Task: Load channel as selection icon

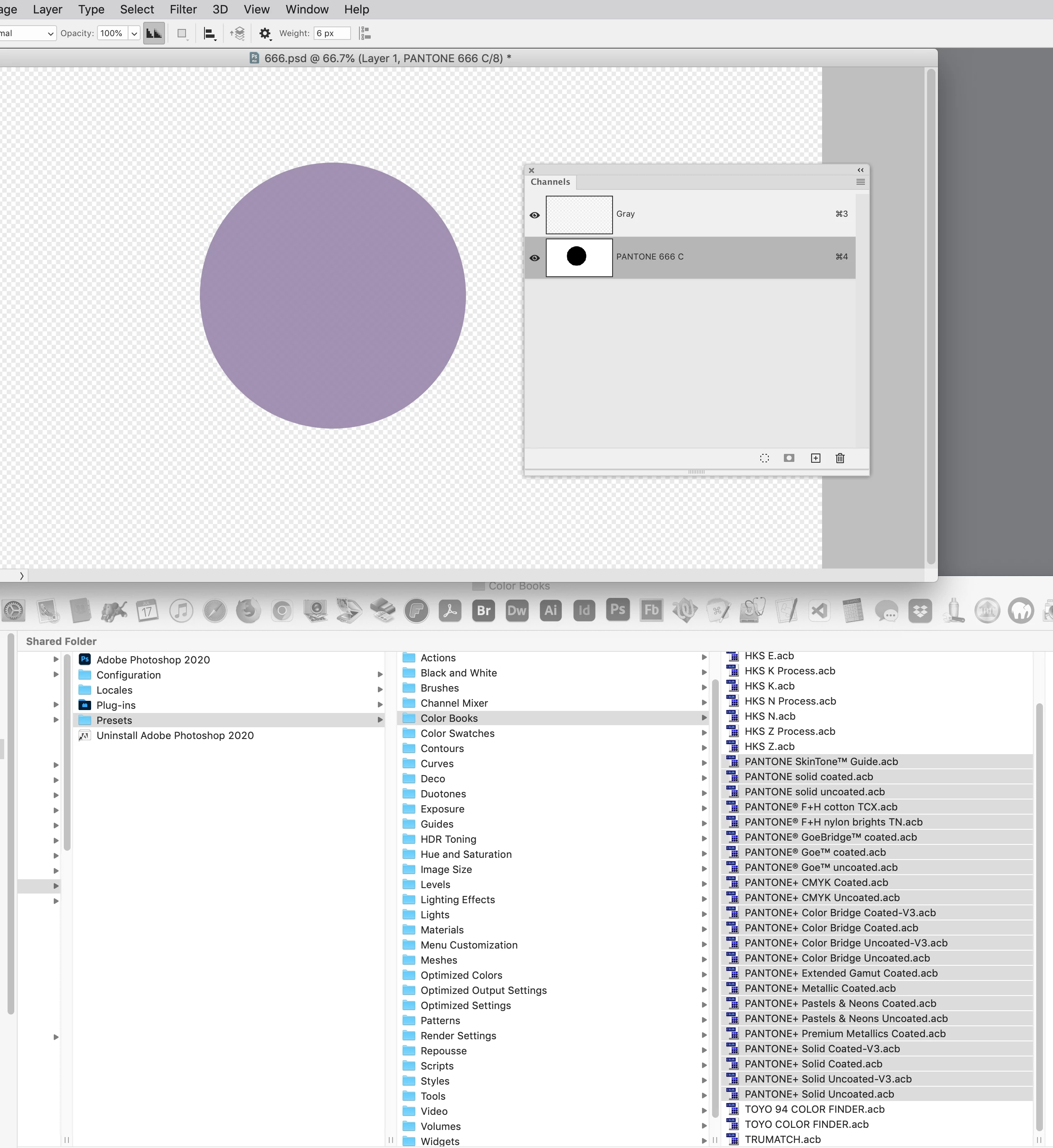Action: [x=764, y=458]
